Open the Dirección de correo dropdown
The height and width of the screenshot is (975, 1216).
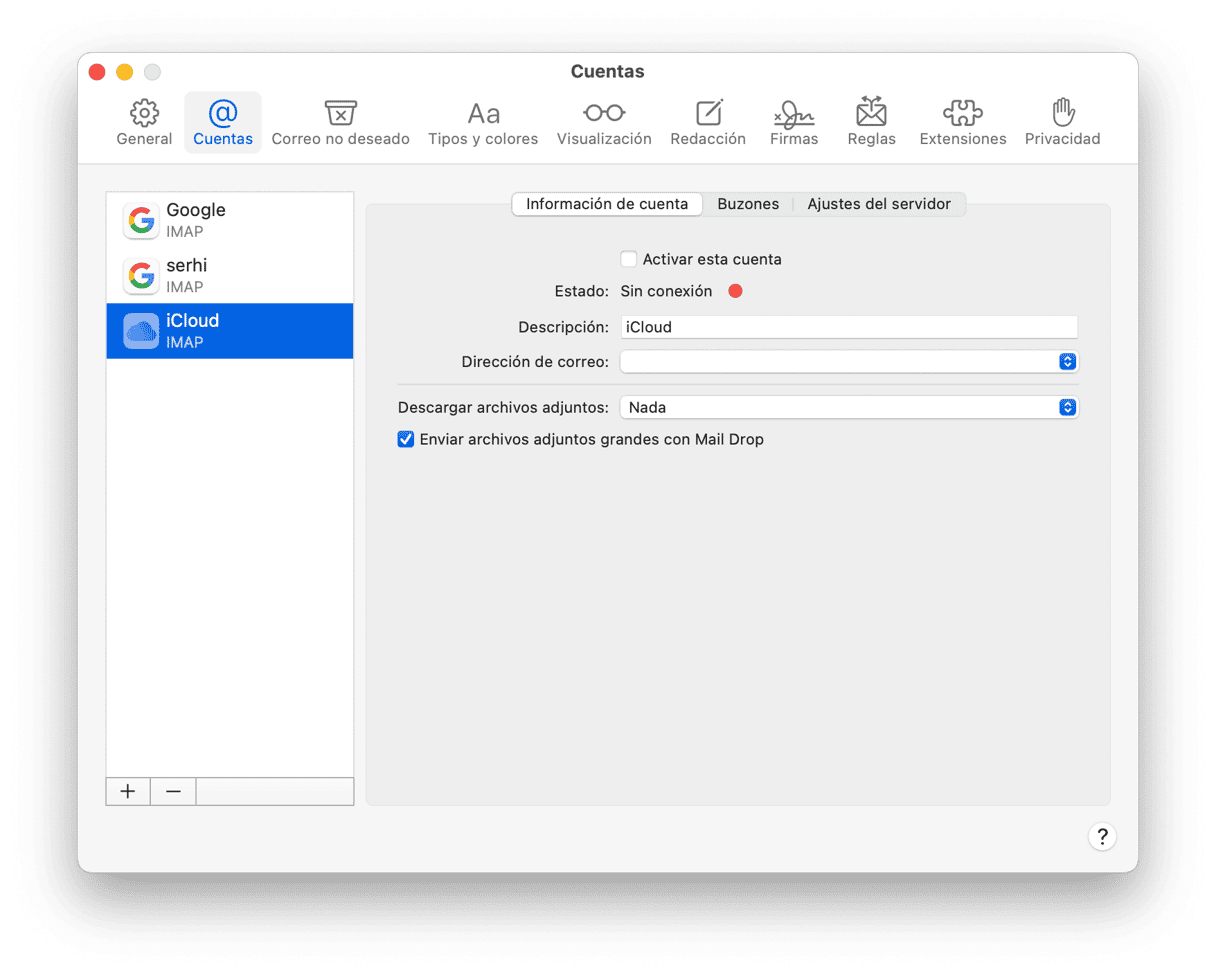849,361
